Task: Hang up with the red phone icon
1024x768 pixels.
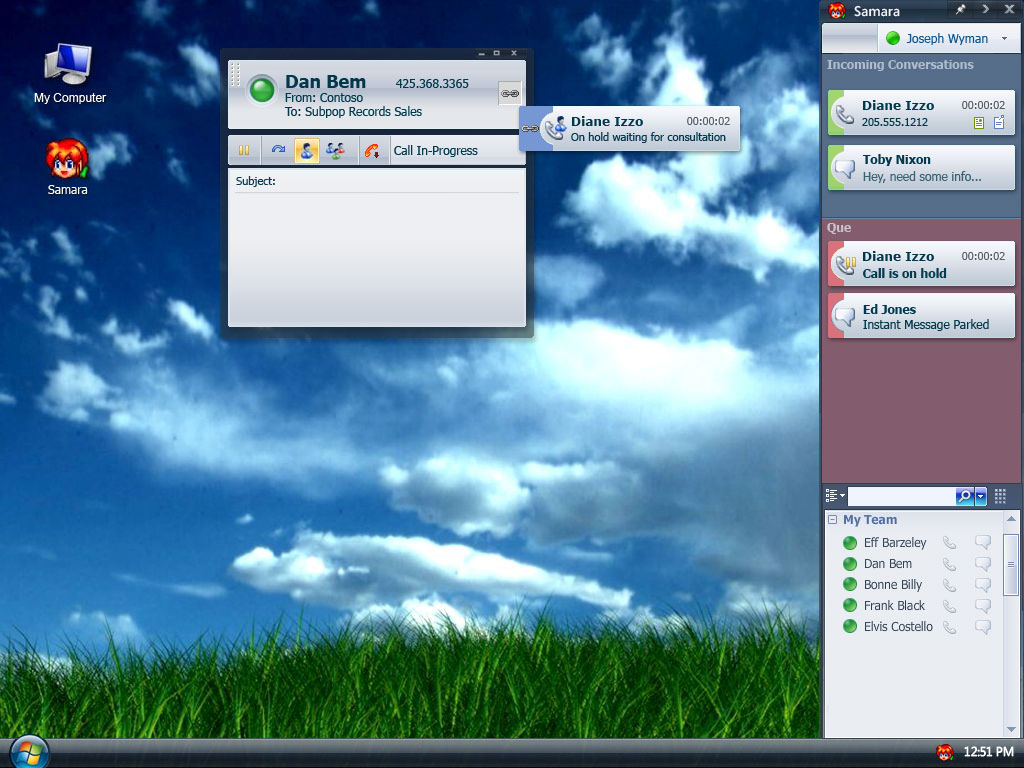Action: (372, 151)
